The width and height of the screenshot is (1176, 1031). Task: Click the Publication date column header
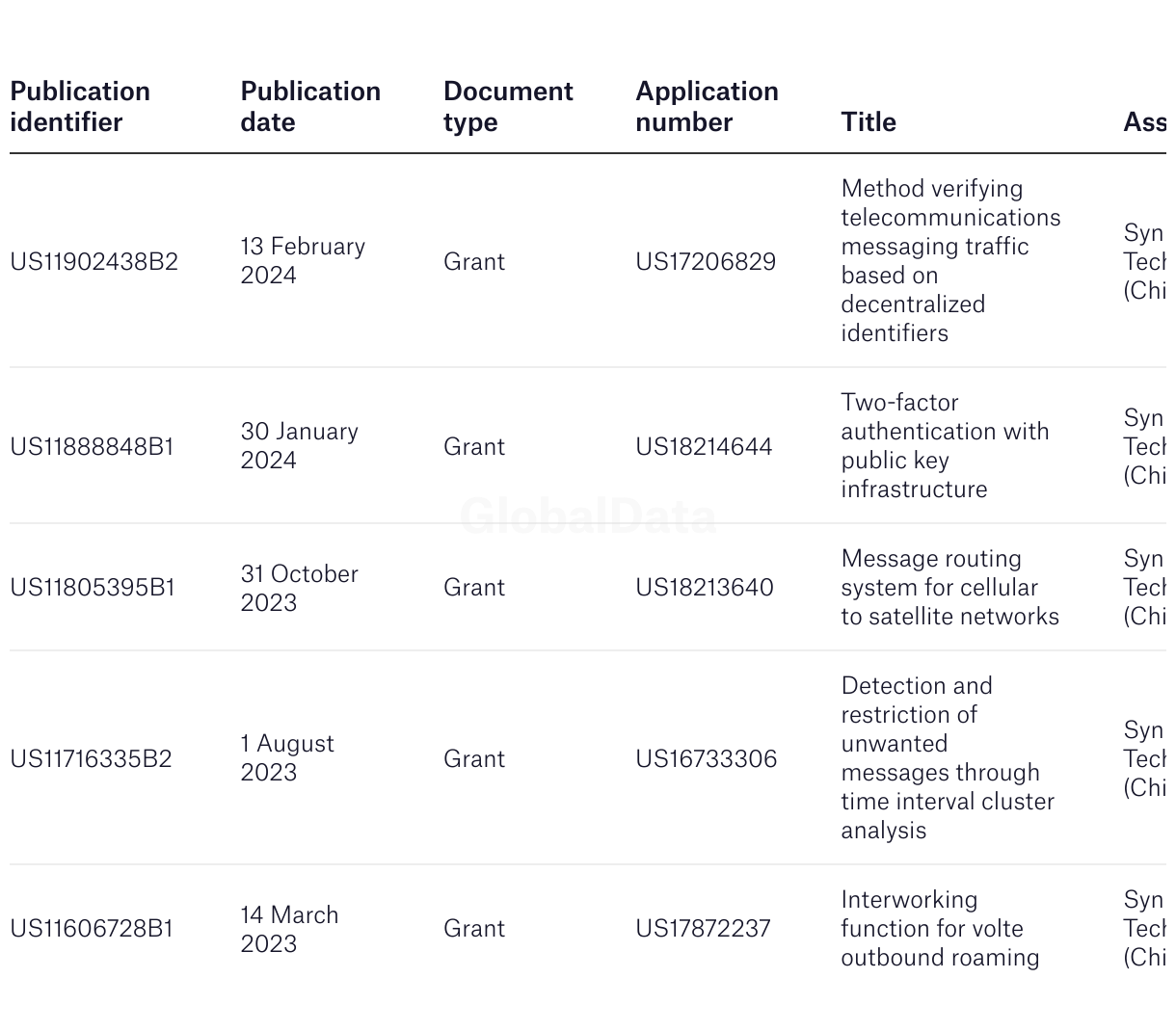(310, 107)
